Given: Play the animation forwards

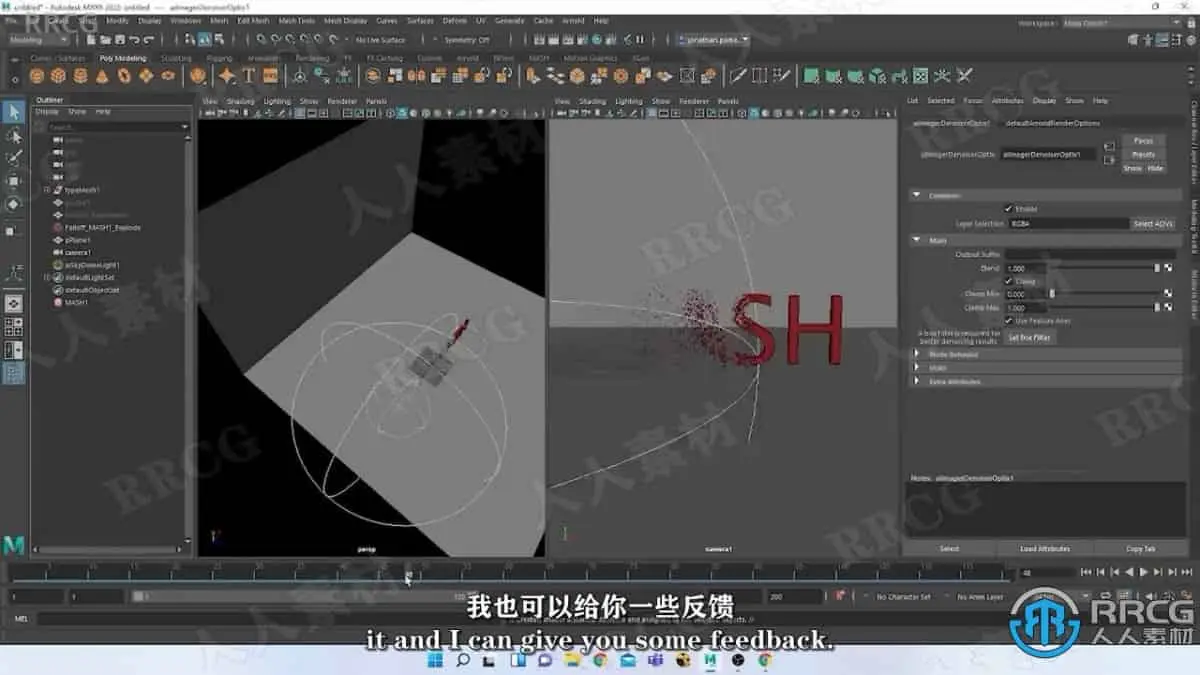Looking at the screenshot, I should coord(1143,572).
